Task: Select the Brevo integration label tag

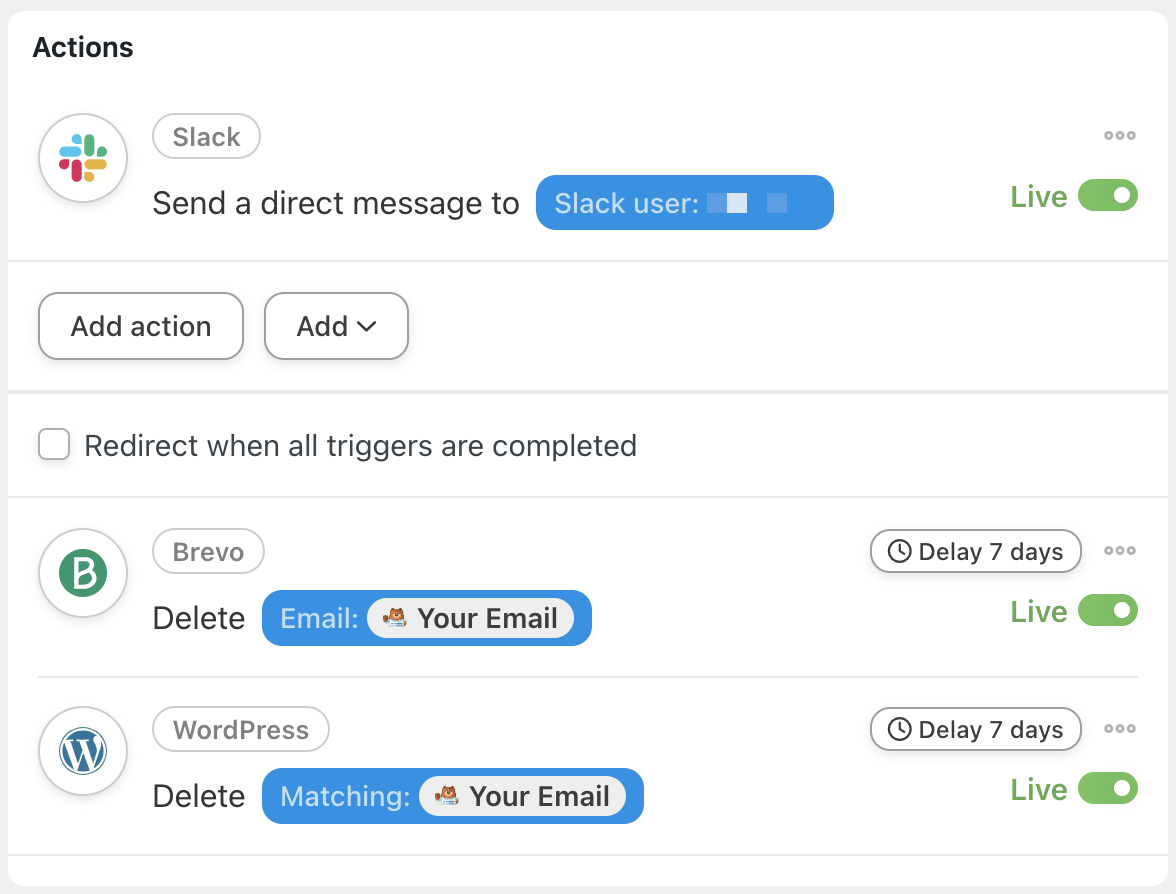Action: point(208,551)
